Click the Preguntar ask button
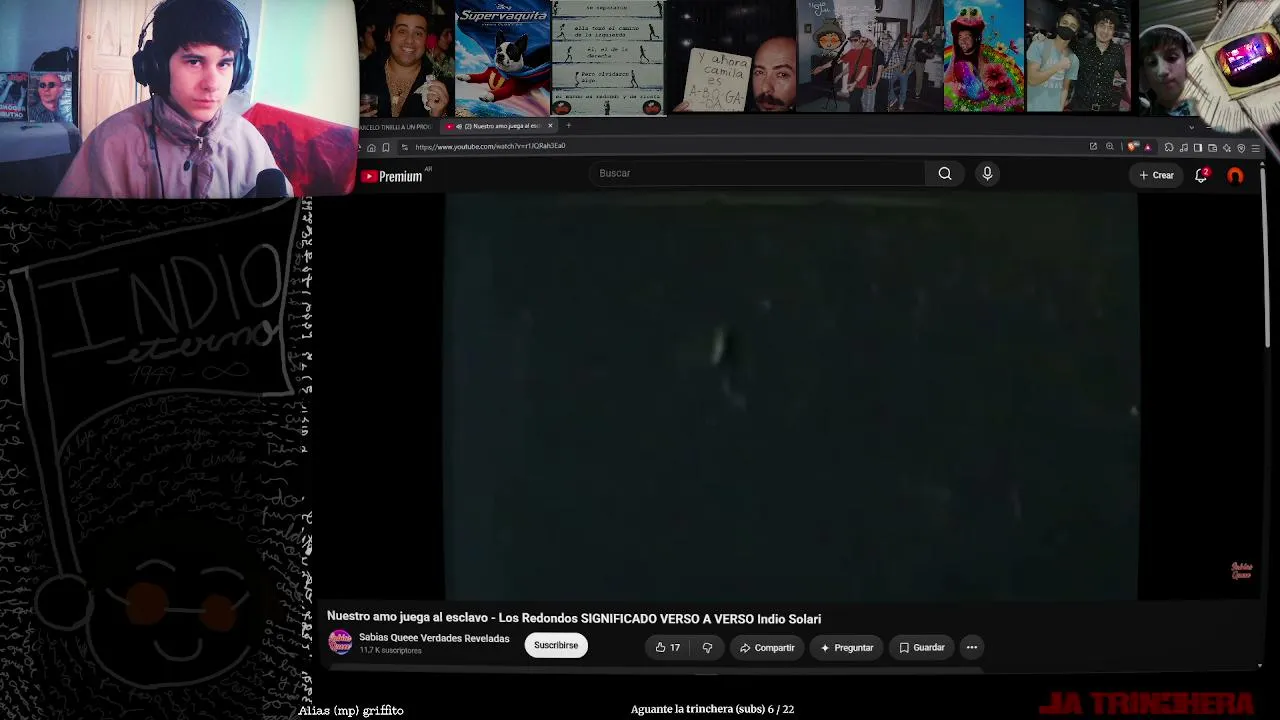 tap(846, 648)
